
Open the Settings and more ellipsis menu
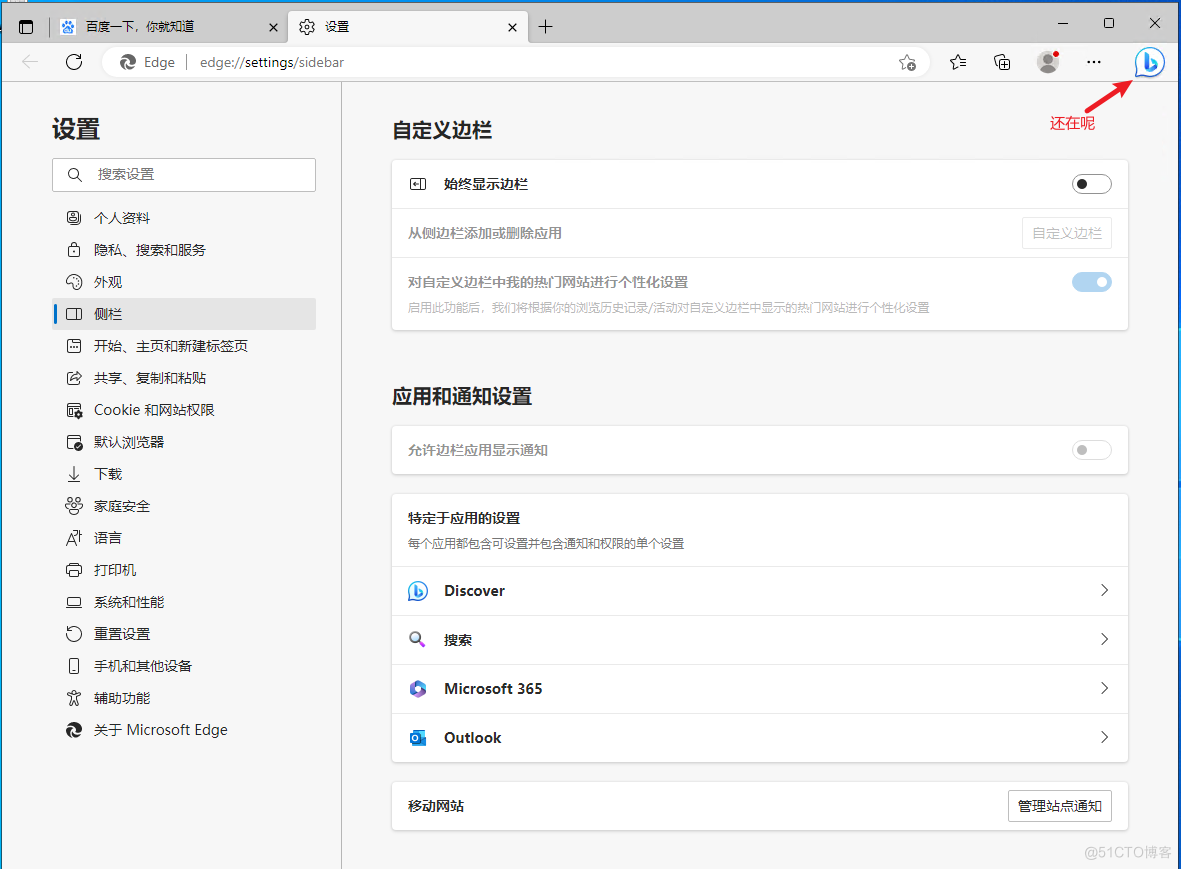point(1094,62)
